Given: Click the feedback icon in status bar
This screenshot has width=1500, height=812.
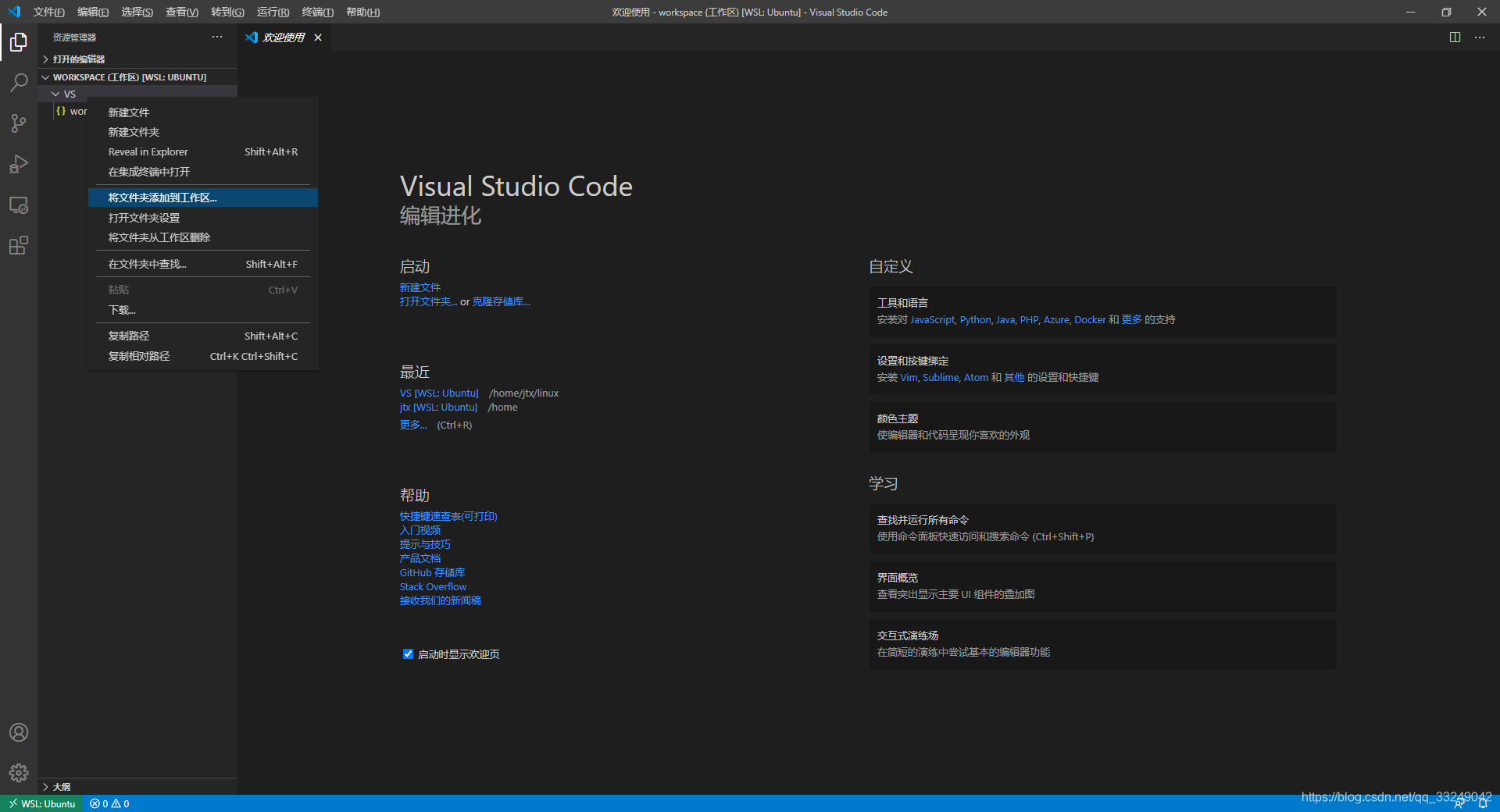Looking at the screenshot, I should click(1459, 803).
